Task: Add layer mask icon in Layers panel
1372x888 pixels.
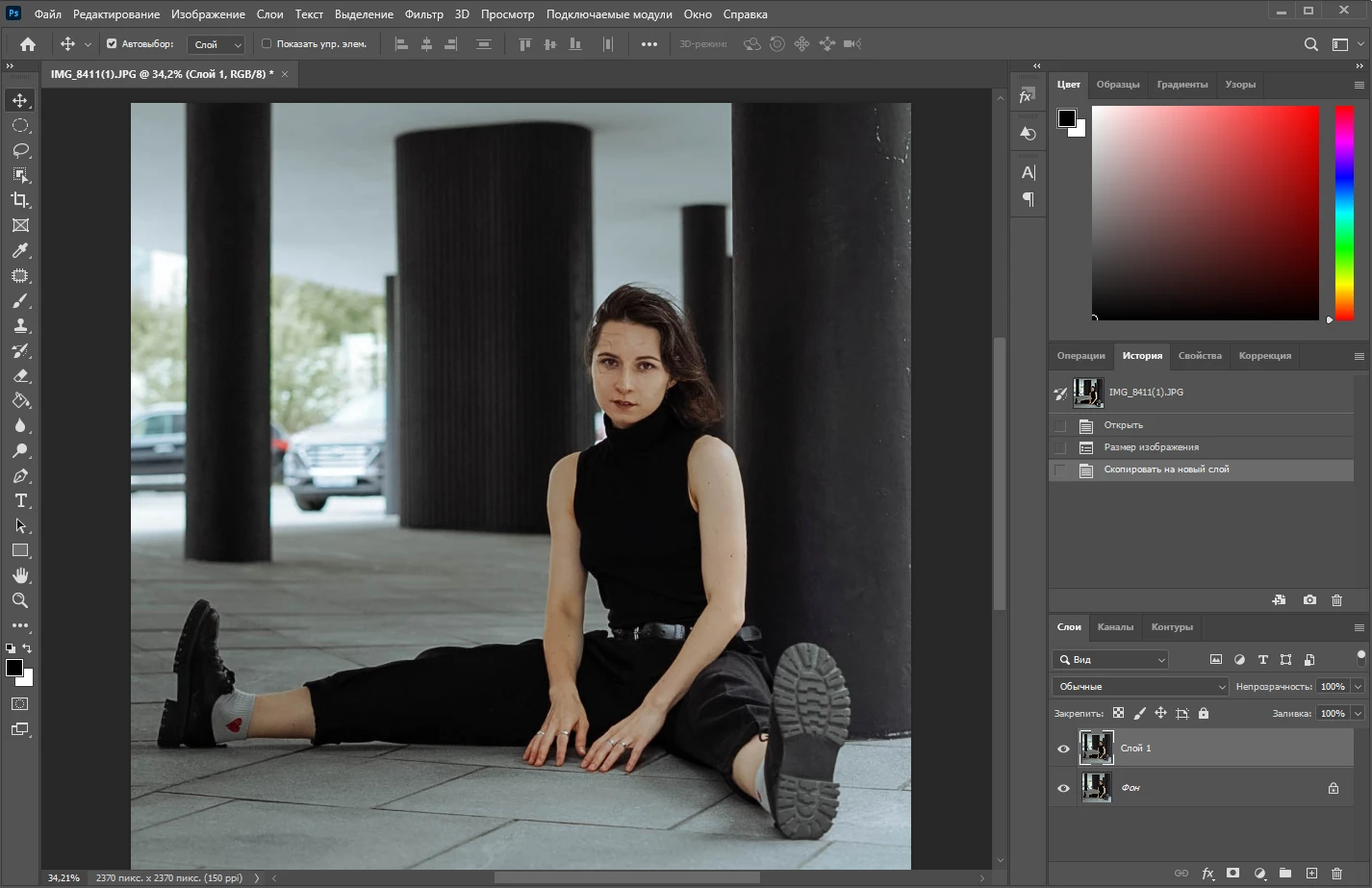Action: click(1232, 873)
